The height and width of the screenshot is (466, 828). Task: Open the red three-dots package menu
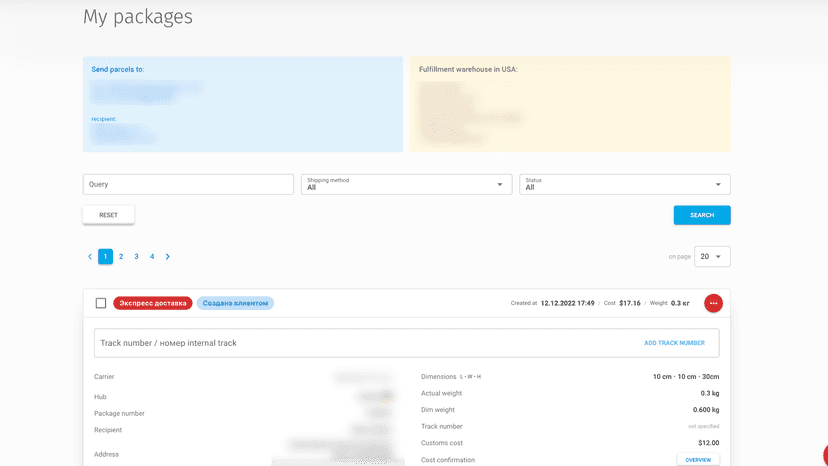pos(713,303)
